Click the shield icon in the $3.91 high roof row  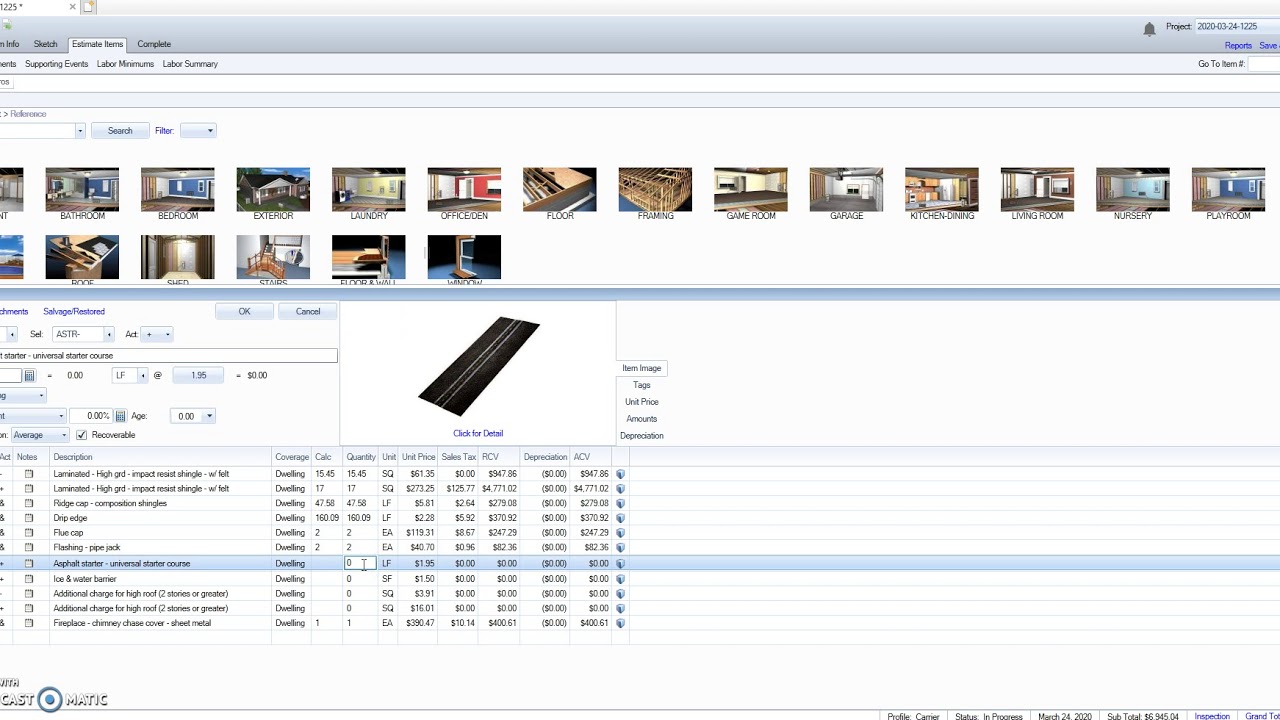(x=620, y=594)
